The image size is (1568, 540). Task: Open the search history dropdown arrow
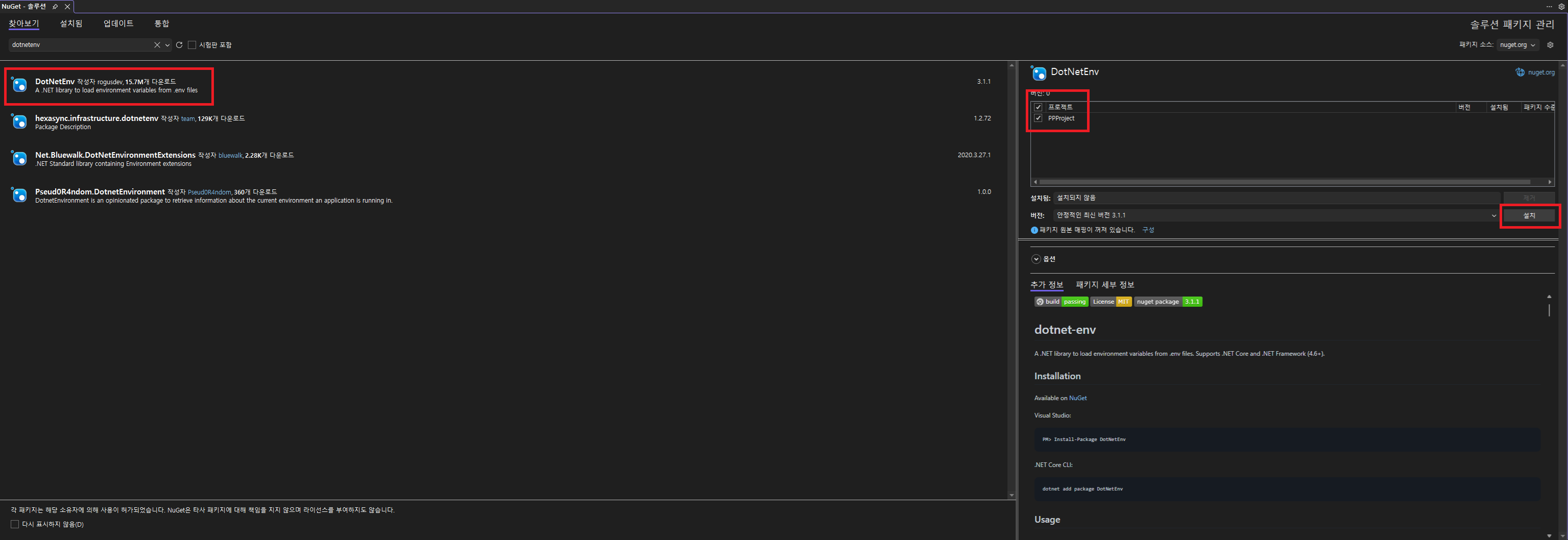(x=167, y=45)
